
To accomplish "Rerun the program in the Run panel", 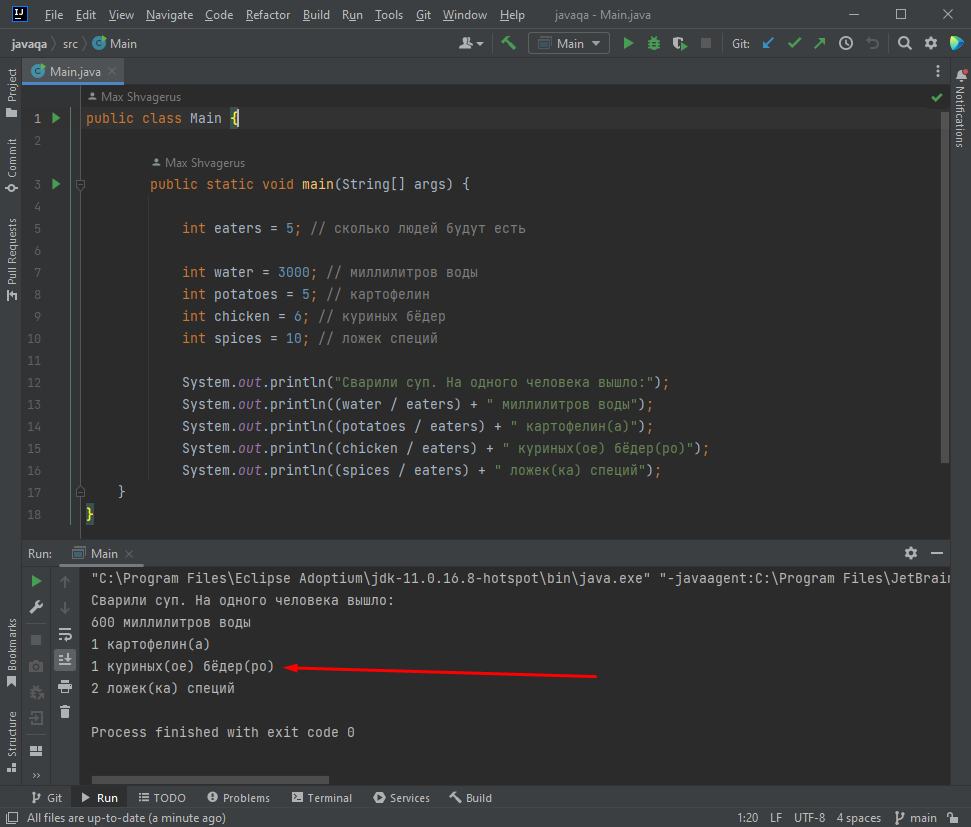I will 36,580.
